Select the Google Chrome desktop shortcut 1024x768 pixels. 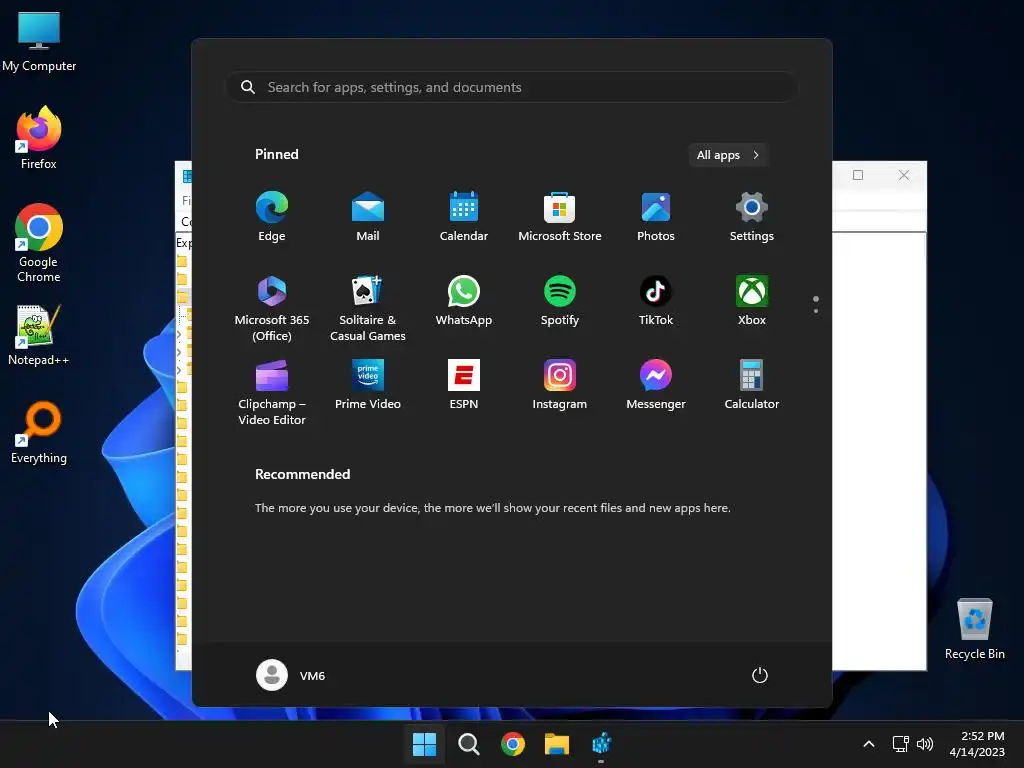[39, 243]
